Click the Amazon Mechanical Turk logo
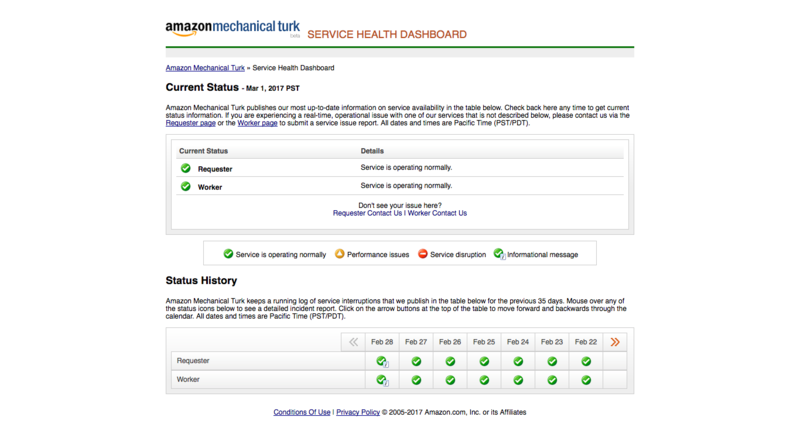Screen dimensions: 800x441 tap(233, 28)
